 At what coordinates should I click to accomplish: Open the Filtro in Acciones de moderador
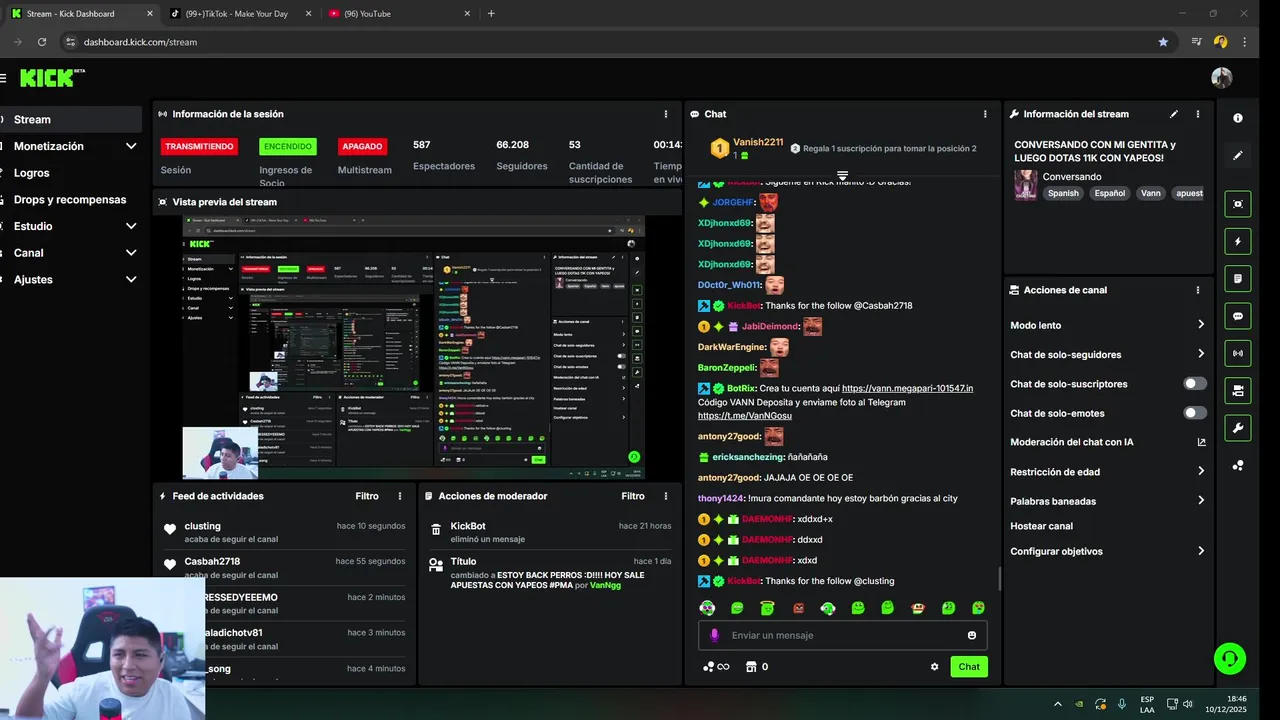click(x=633, y=496)
